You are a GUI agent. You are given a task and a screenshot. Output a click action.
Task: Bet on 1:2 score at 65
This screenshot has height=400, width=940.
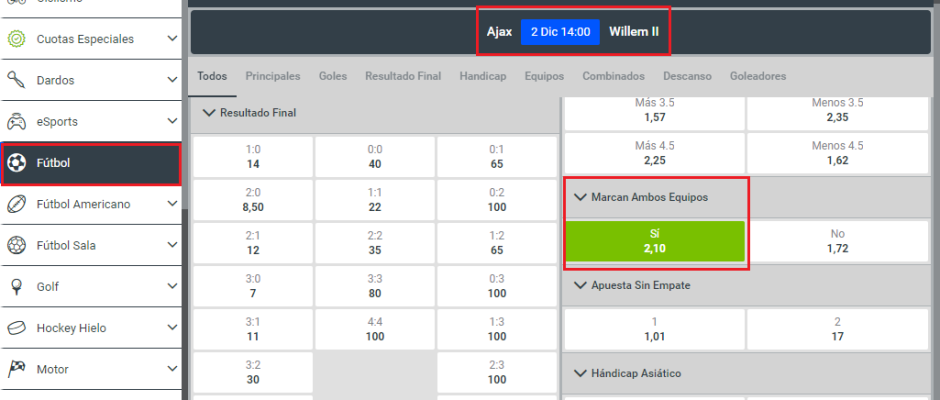(x=497, y=243)
